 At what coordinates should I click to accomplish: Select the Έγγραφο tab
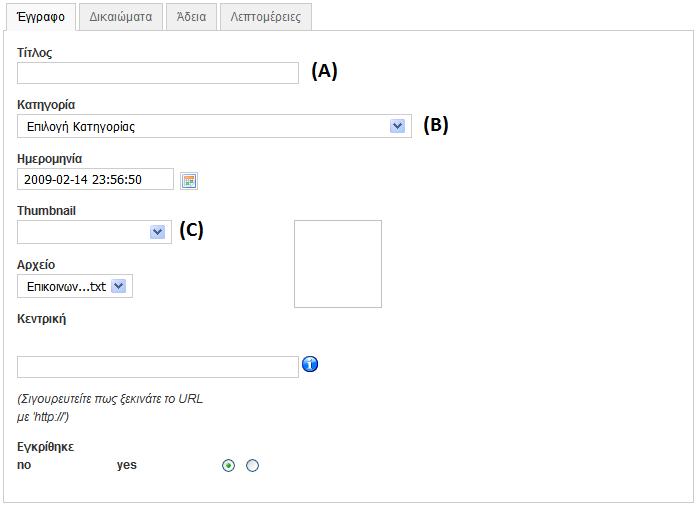coord(39,16)
